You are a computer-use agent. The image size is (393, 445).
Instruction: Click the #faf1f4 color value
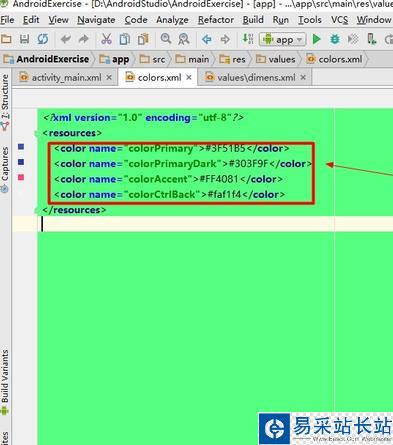tap(224, 194)
